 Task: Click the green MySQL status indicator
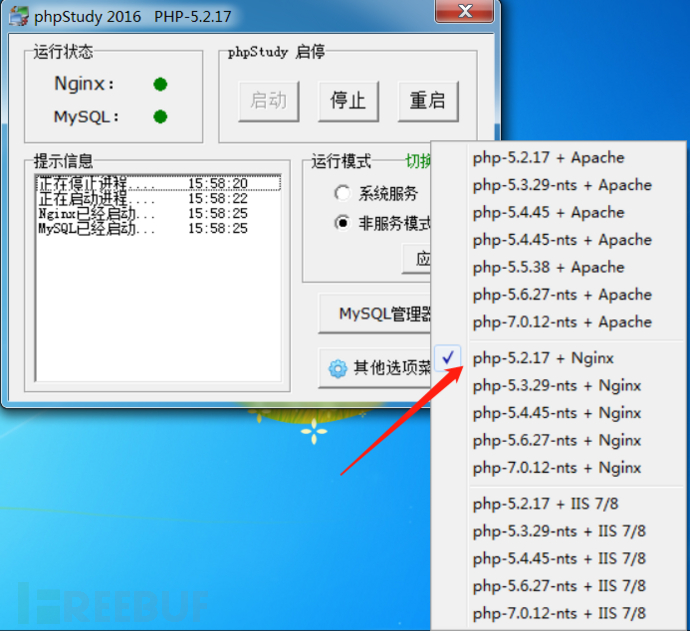pos(161,117)
